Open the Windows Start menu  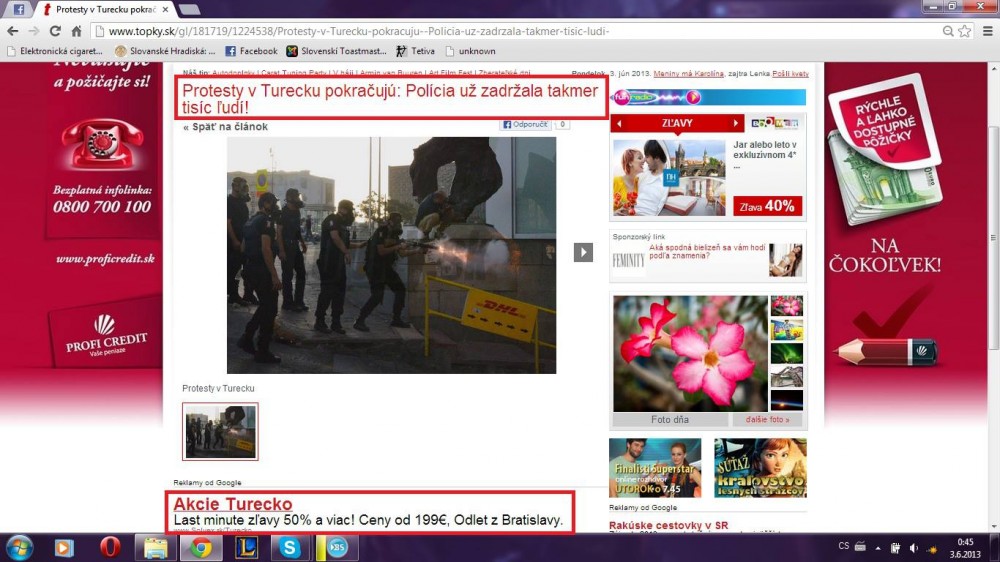[19, 548]
